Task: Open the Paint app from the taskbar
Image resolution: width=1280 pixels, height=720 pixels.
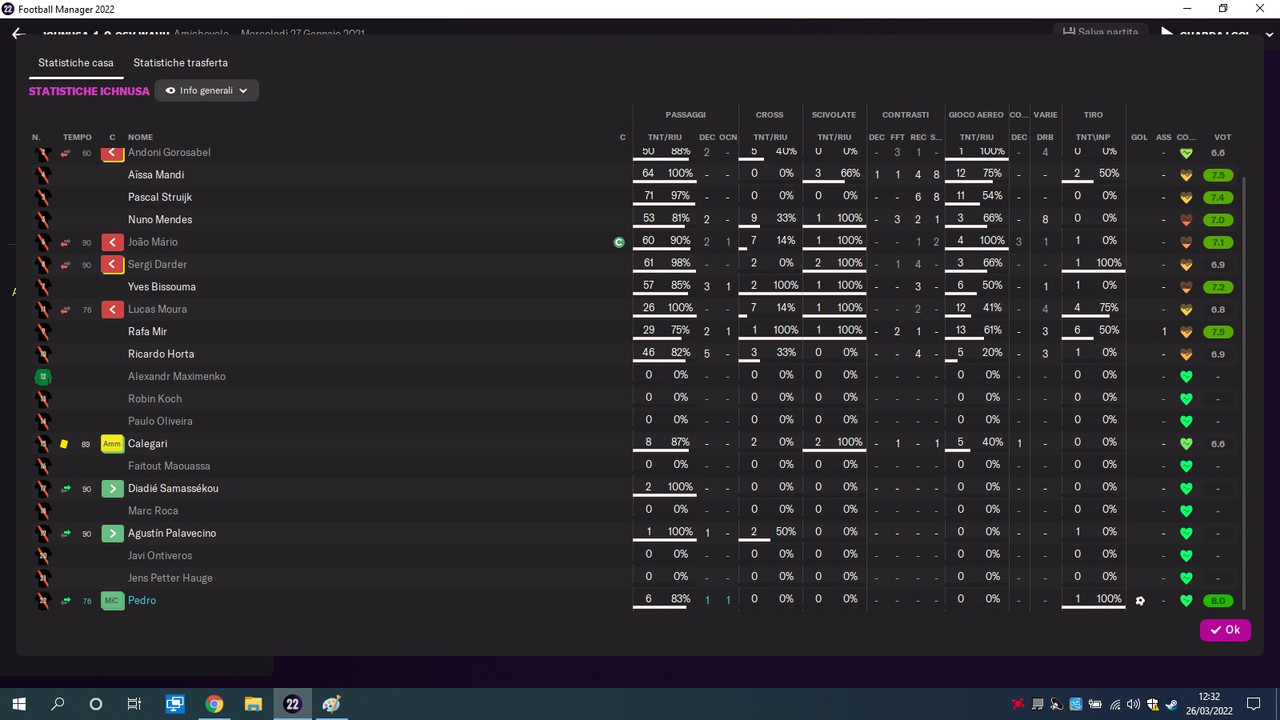Action: click(x=331, y=704)
